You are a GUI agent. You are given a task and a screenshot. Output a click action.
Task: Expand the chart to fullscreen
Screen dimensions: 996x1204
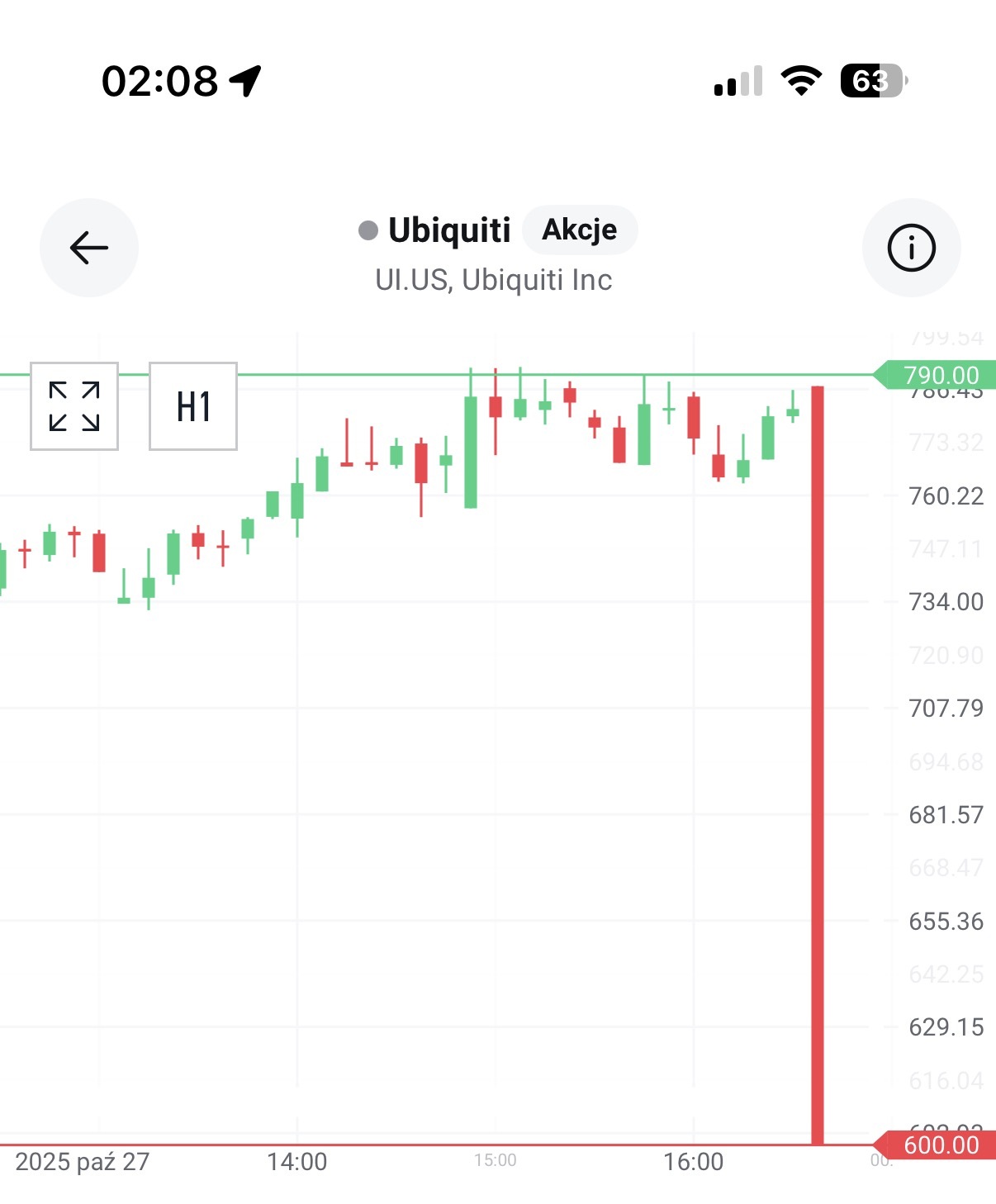pyautogui.click(x=74, y=406)
